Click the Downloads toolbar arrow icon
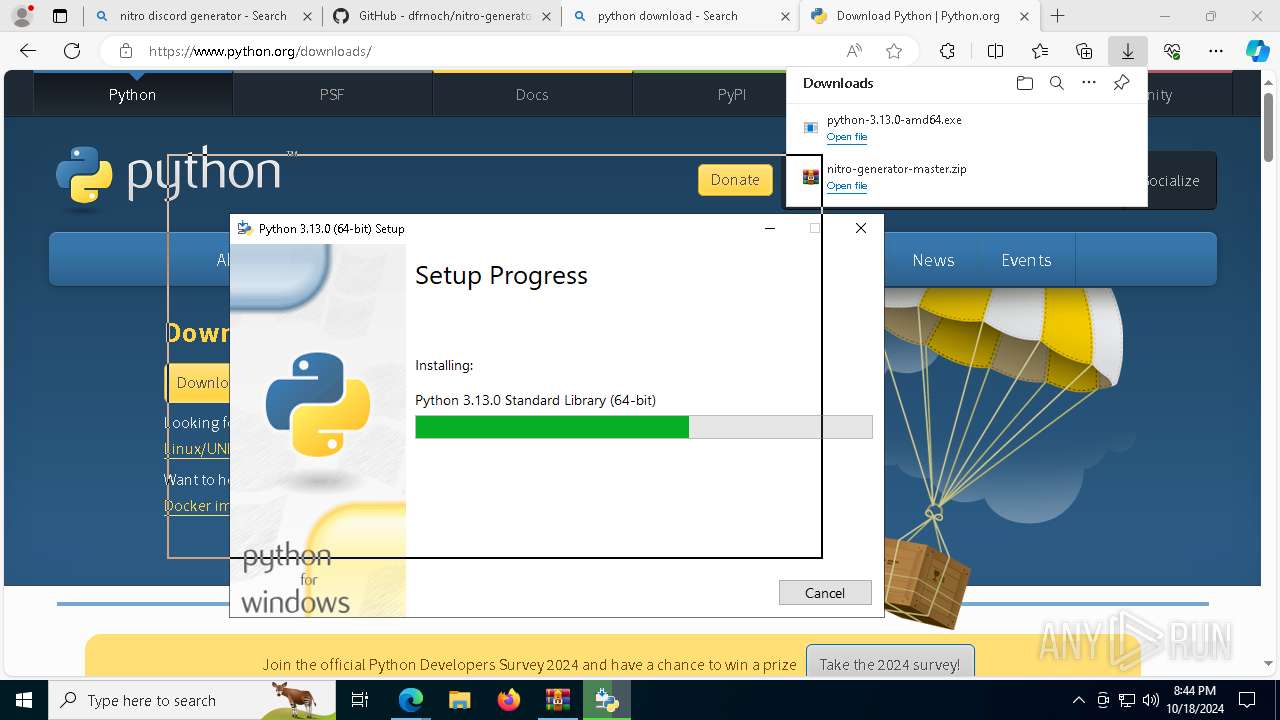The image size is (1280, 720). [1127, 51]
